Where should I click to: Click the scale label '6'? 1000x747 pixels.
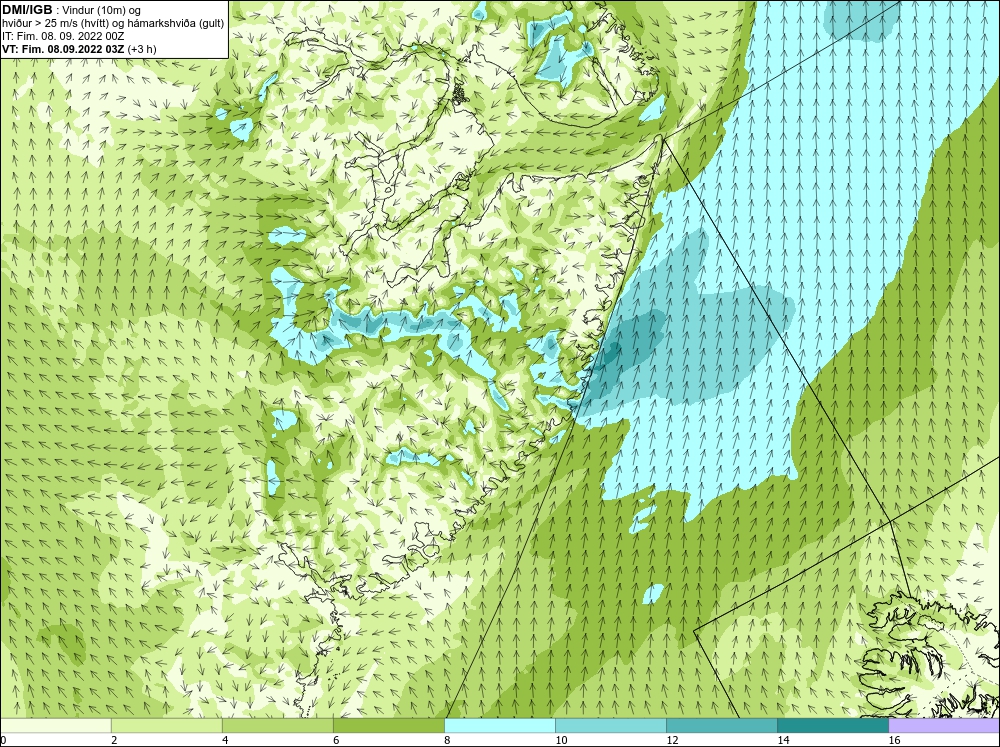point(336,740)
